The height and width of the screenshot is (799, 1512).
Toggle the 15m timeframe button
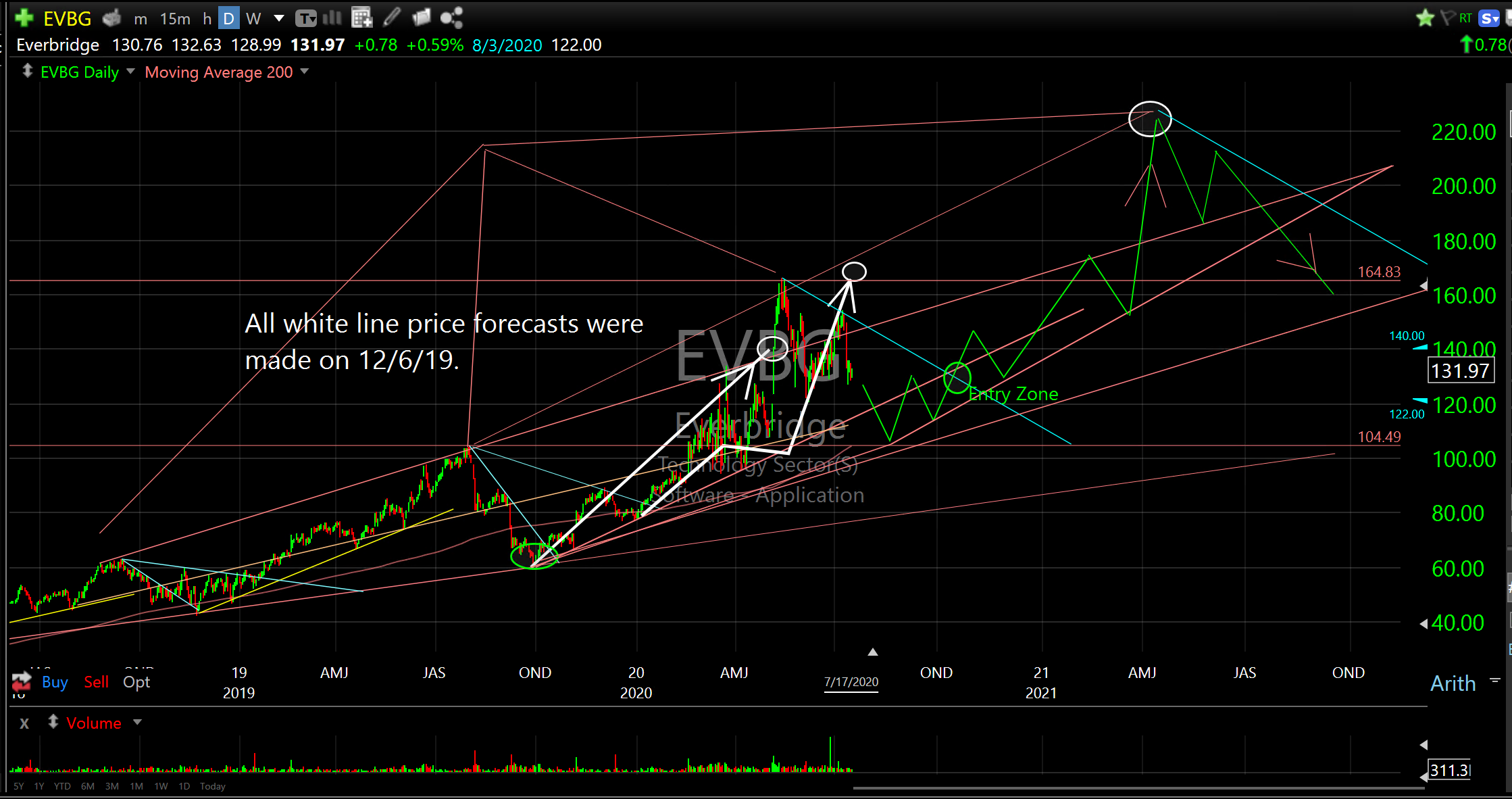click(175, 19)
